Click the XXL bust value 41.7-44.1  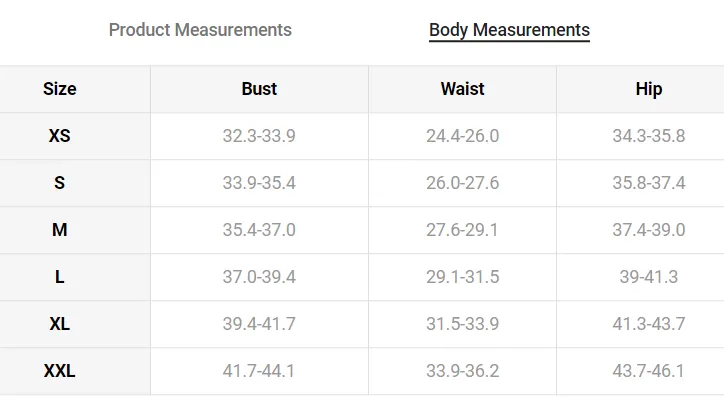(x=259, y=371)
